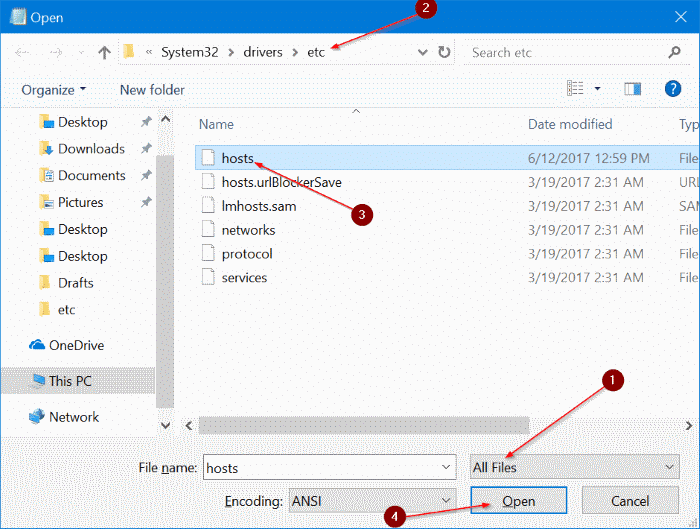The height and width of the screenshot is (529, 700).
Task: Select the services file
Action: [x=446, y=278]
